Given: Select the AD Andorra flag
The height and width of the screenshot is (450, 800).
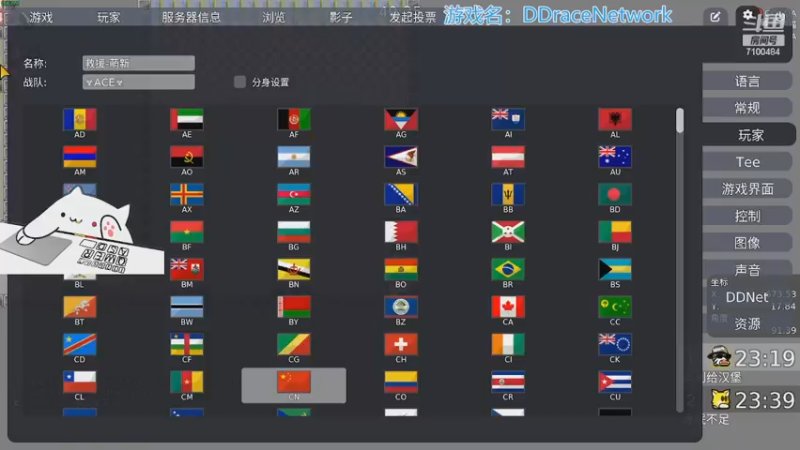Looking at the screenshot, I should pyautogui.click(x=80, y=120).
